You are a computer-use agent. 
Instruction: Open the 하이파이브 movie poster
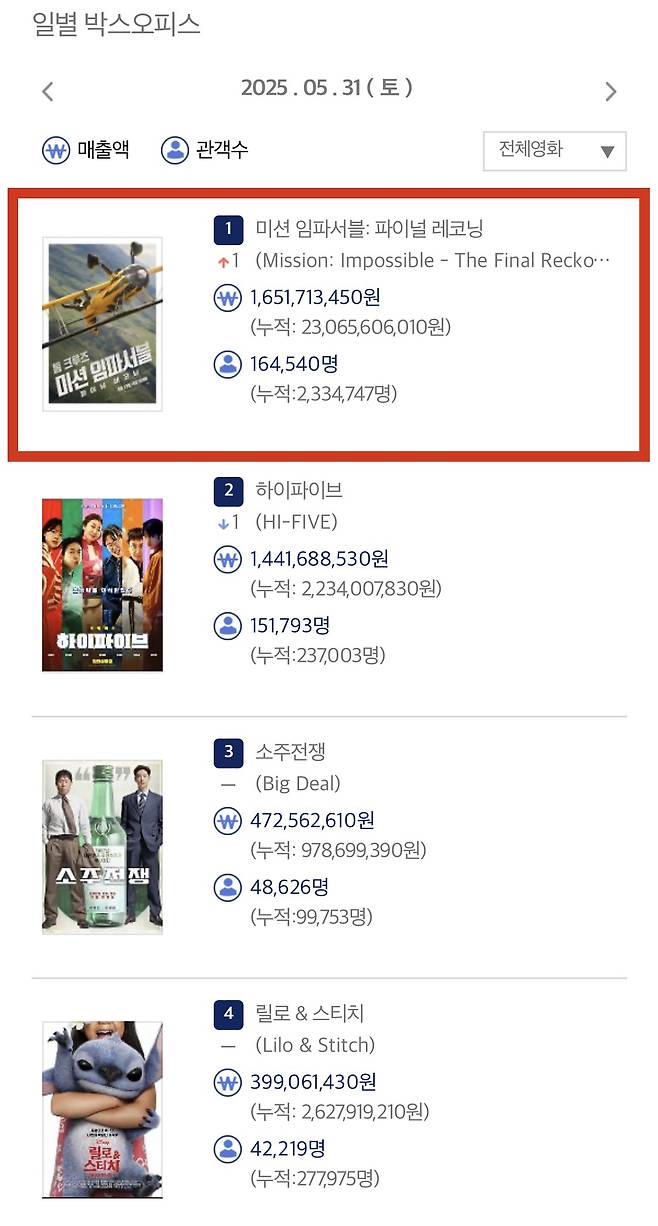click(x=102, y=585)
